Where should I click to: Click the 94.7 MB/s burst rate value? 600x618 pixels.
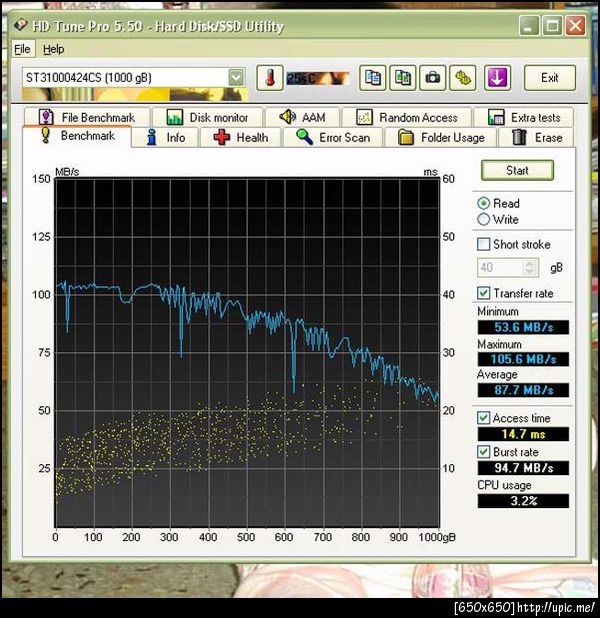coord(523,468)
